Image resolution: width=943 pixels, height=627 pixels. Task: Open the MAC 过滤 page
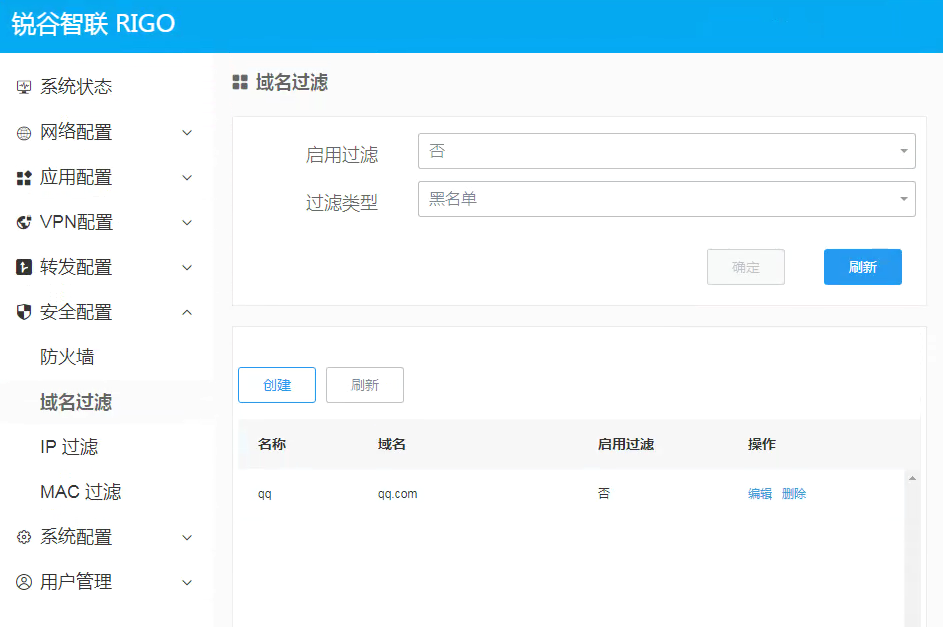tap(80, 492)
